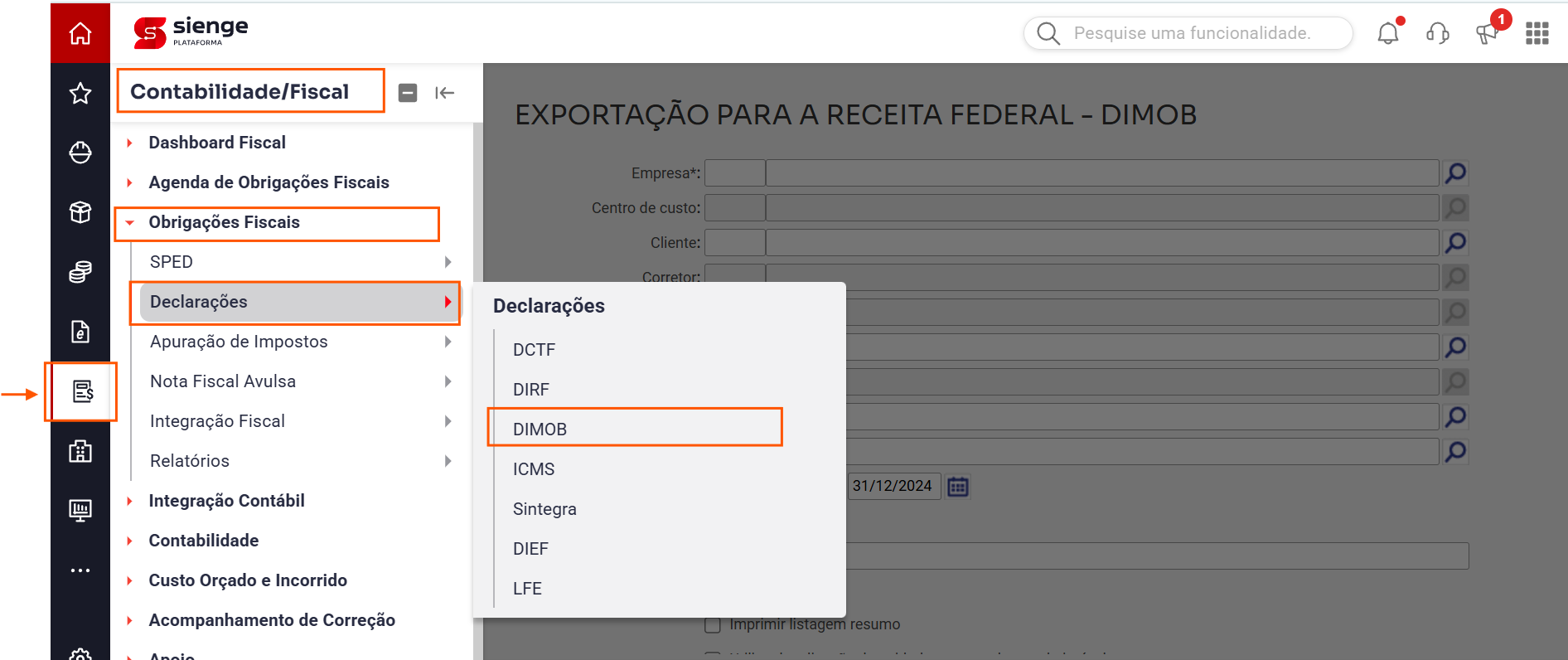Click the date field showing 31/12/2024

(893, 487)
